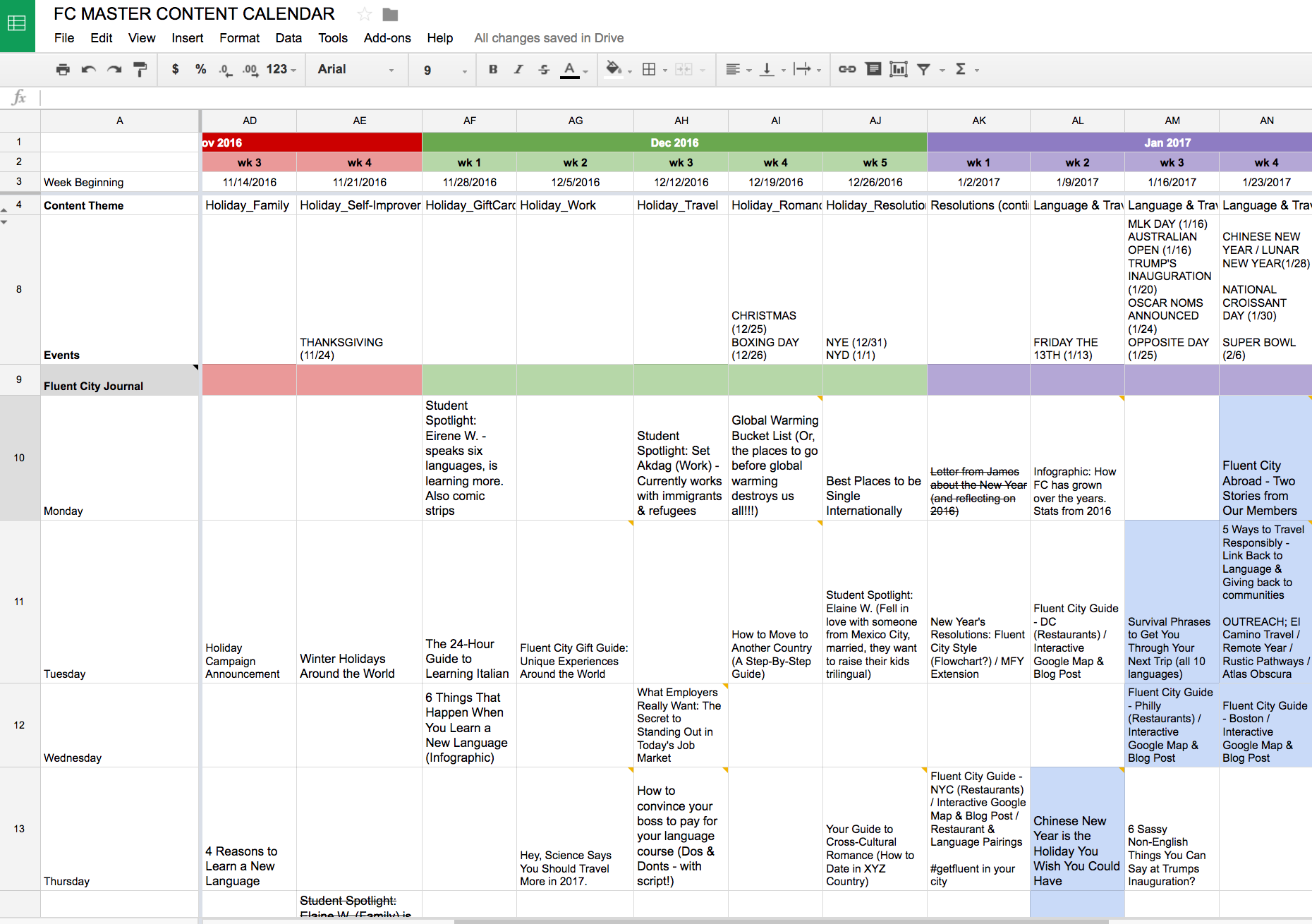The image size is (1312, 924).
Task: Select the Paint format tool
Action: [x=140, y=69]
